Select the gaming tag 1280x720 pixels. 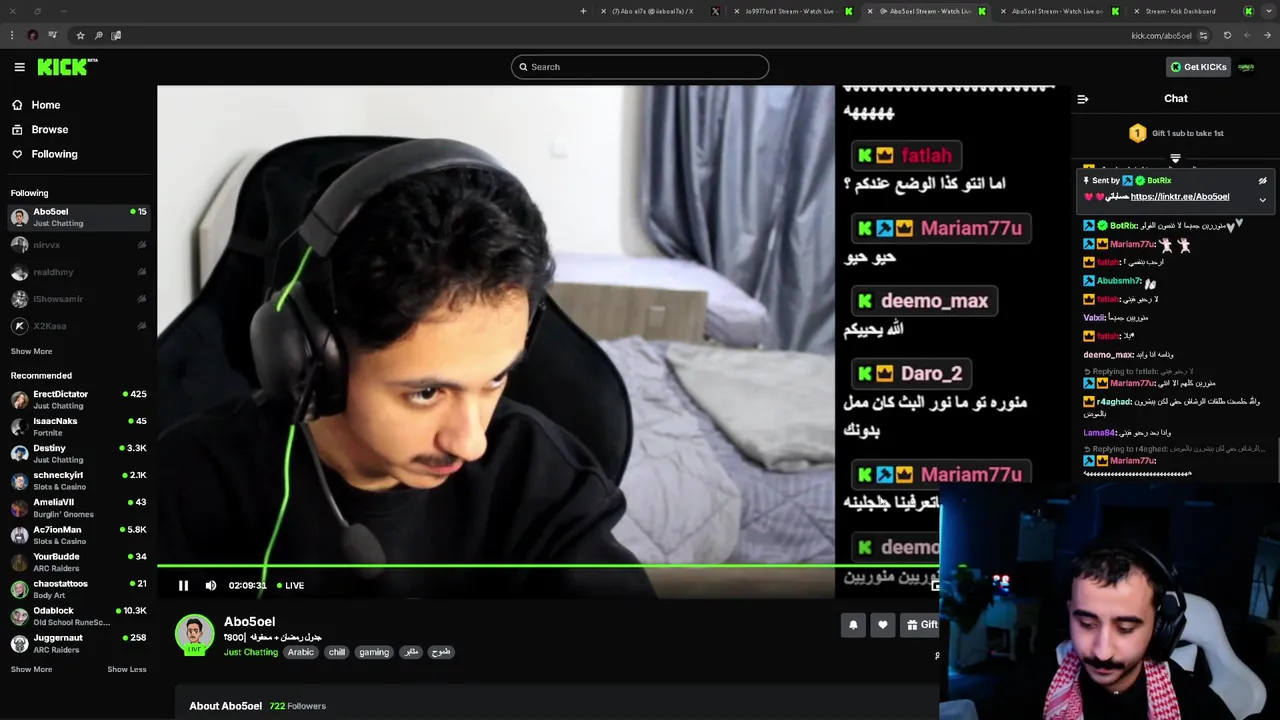click(374, 652)
